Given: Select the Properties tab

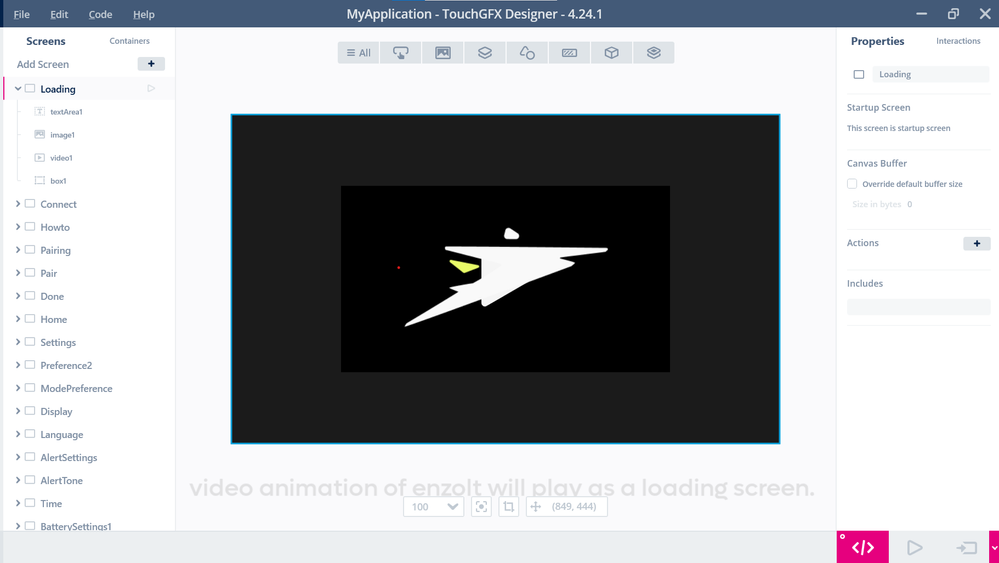Looking at the screenshot, I should pos(877,41).
